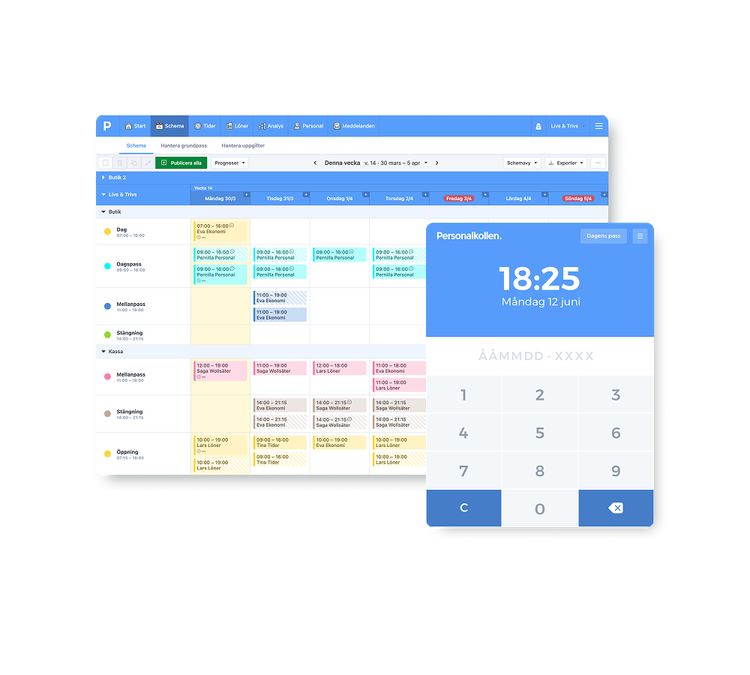This screenshot has height=675, width=750.
Task: Go to previous week with left arrow
Action: coord(315,162)
